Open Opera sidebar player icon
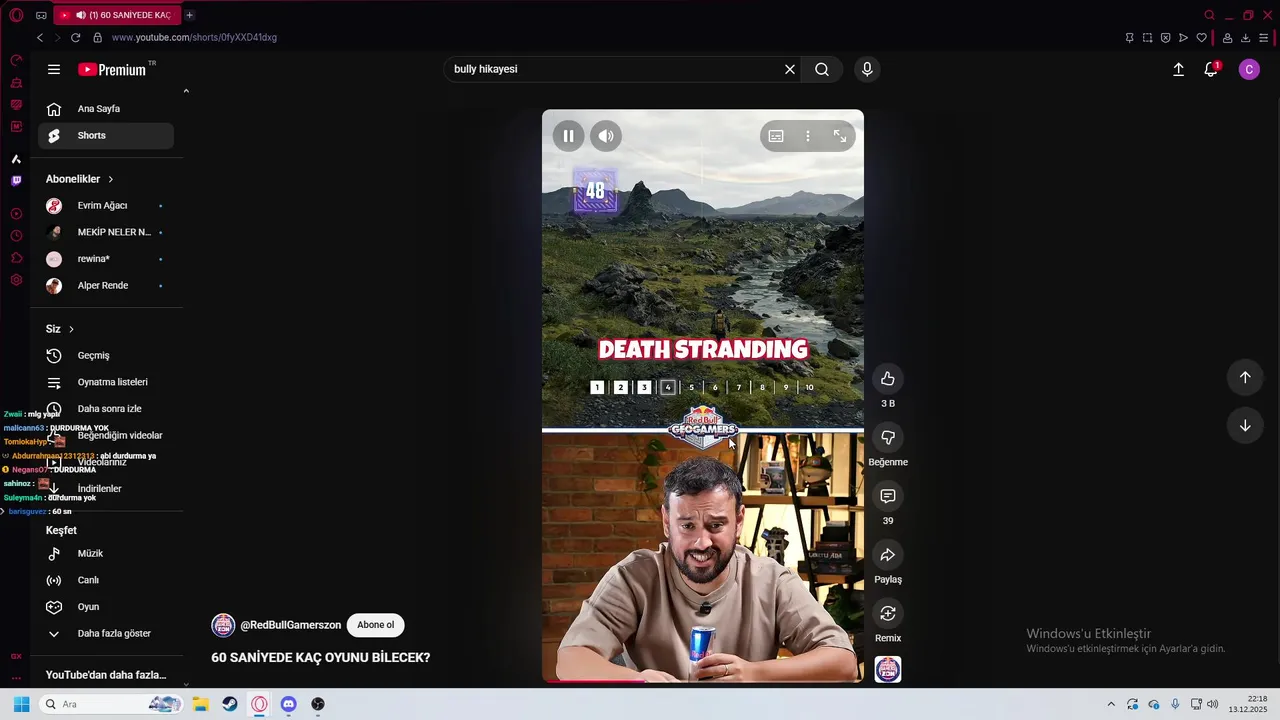The height and width of the screenshot is (720, 1280). click(x=16, y=214)
